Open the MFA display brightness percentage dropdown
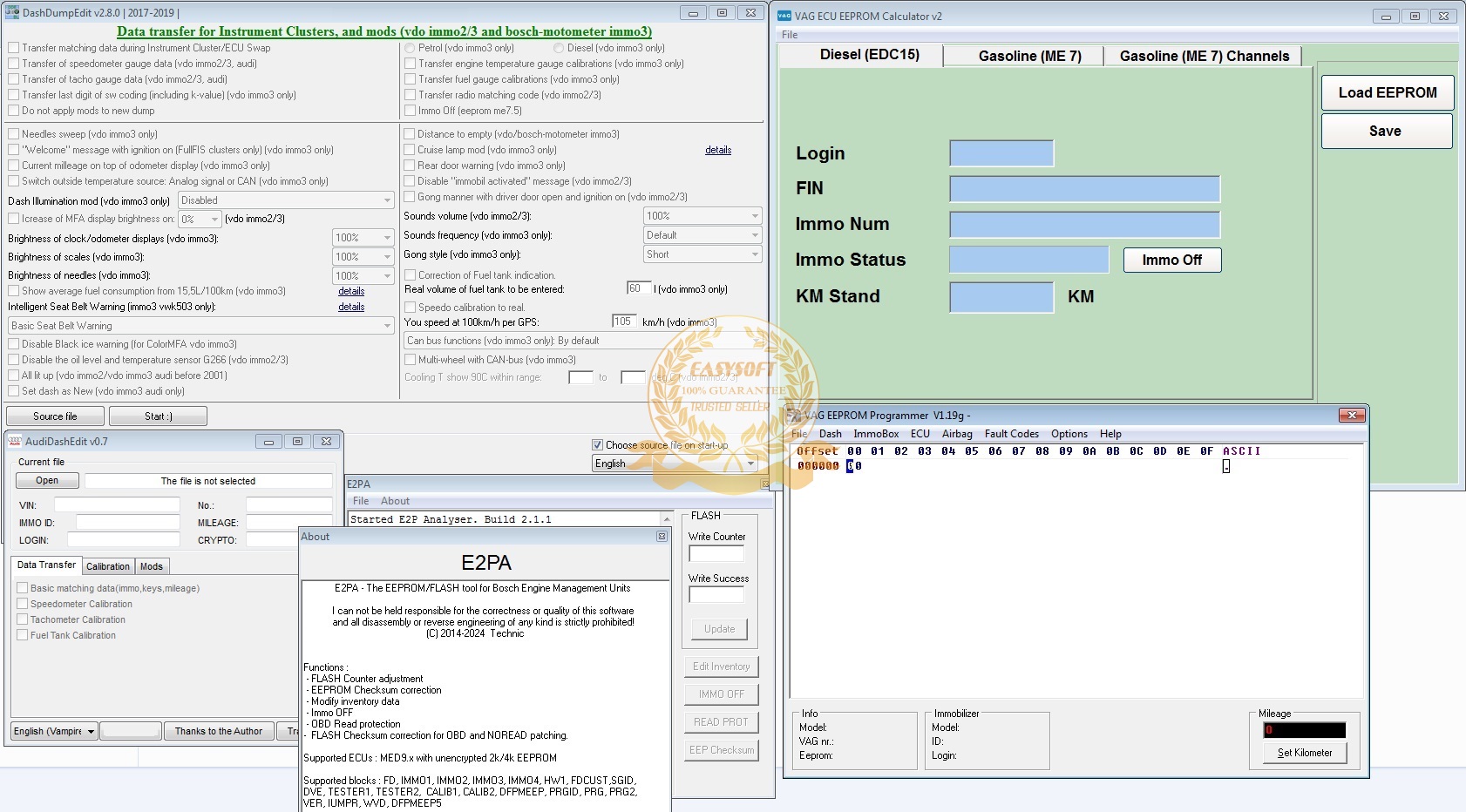The height and width of the screenshot is (812, 1466). [200, 219]
